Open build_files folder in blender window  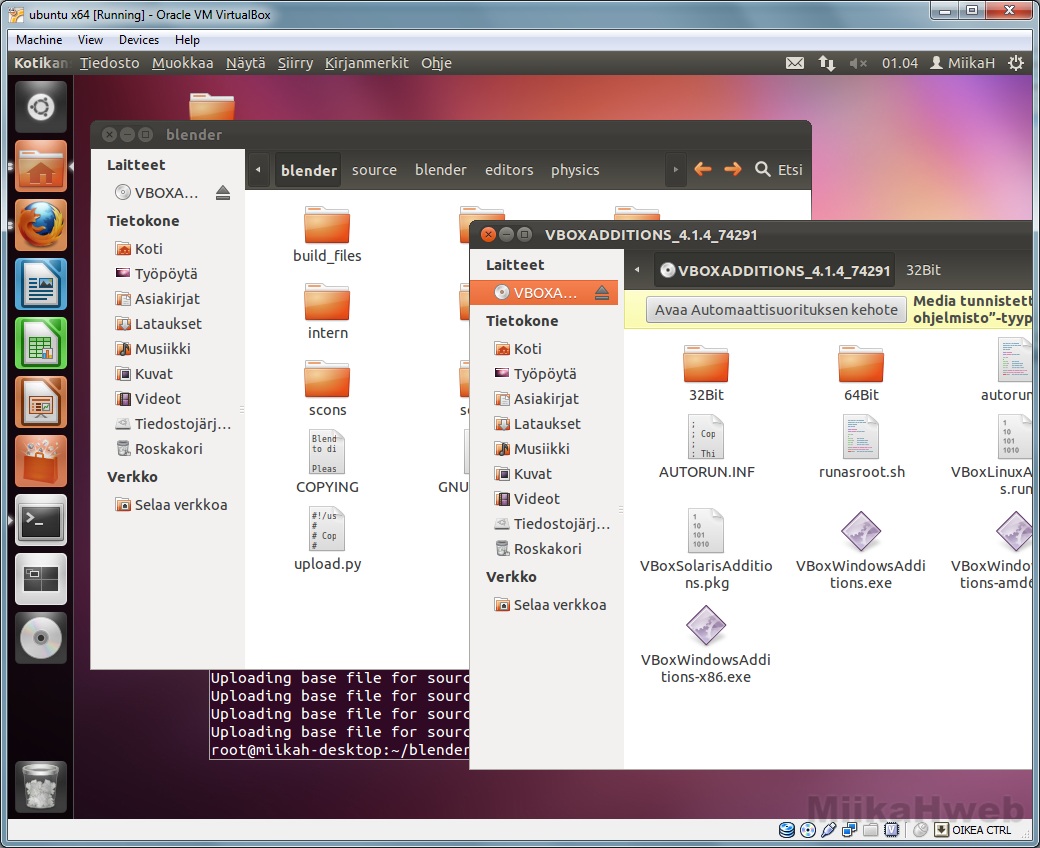[x=327, y=234]
